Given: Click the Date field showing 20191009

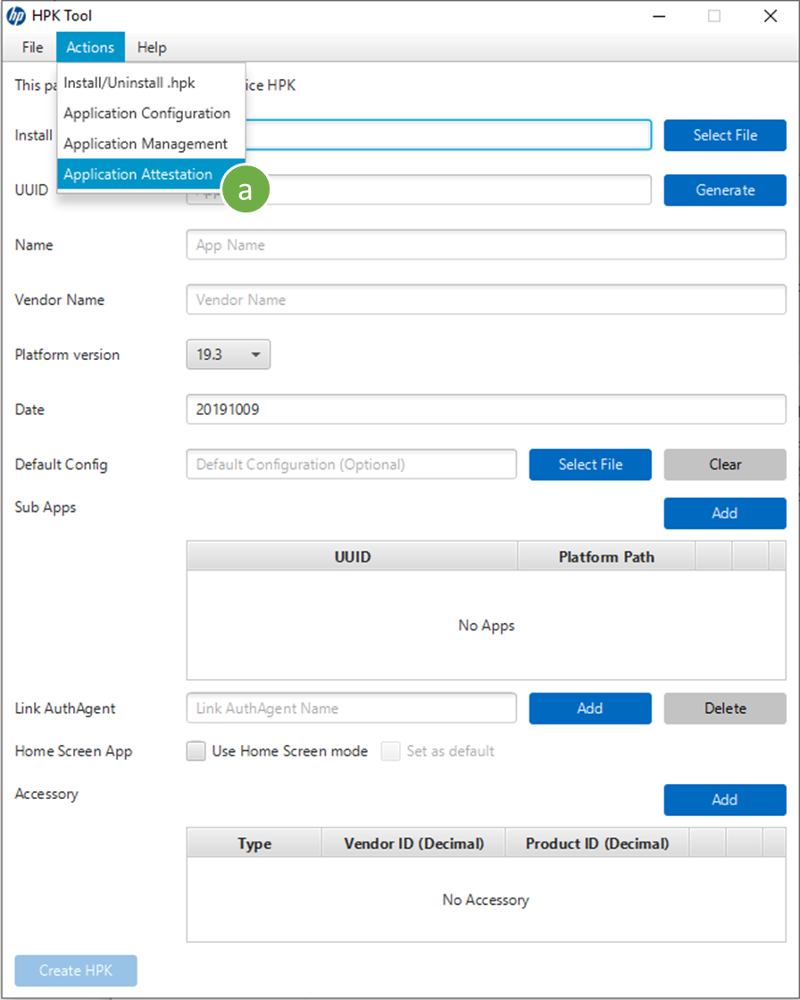Looking at the screenshot, I should coord(486,409).
